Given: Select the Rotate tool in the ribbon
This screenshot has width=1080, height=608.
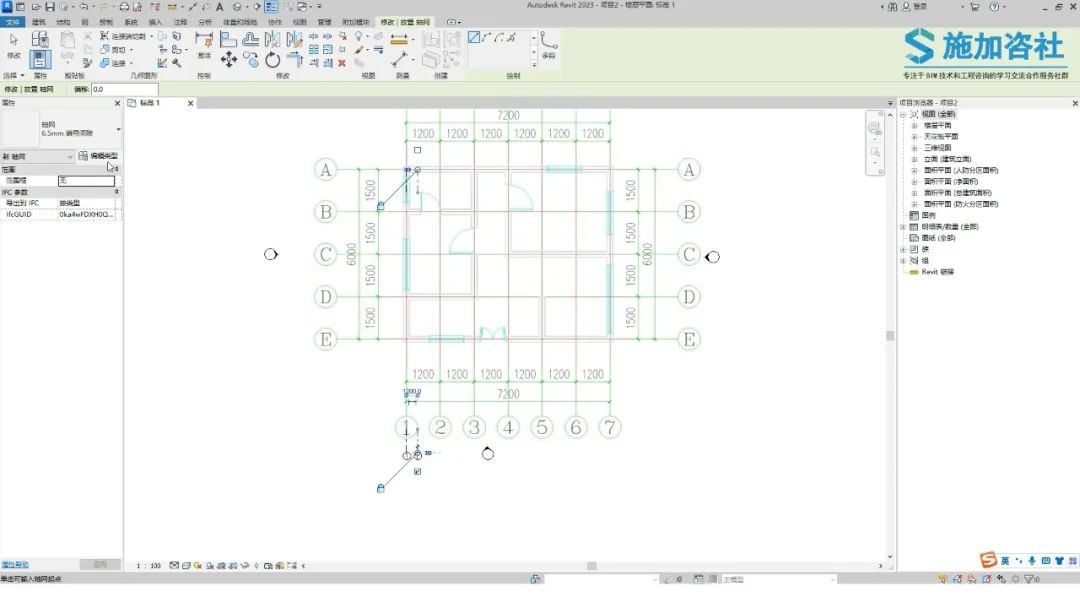Looking at the screenshot, I should tap(273, 60).
